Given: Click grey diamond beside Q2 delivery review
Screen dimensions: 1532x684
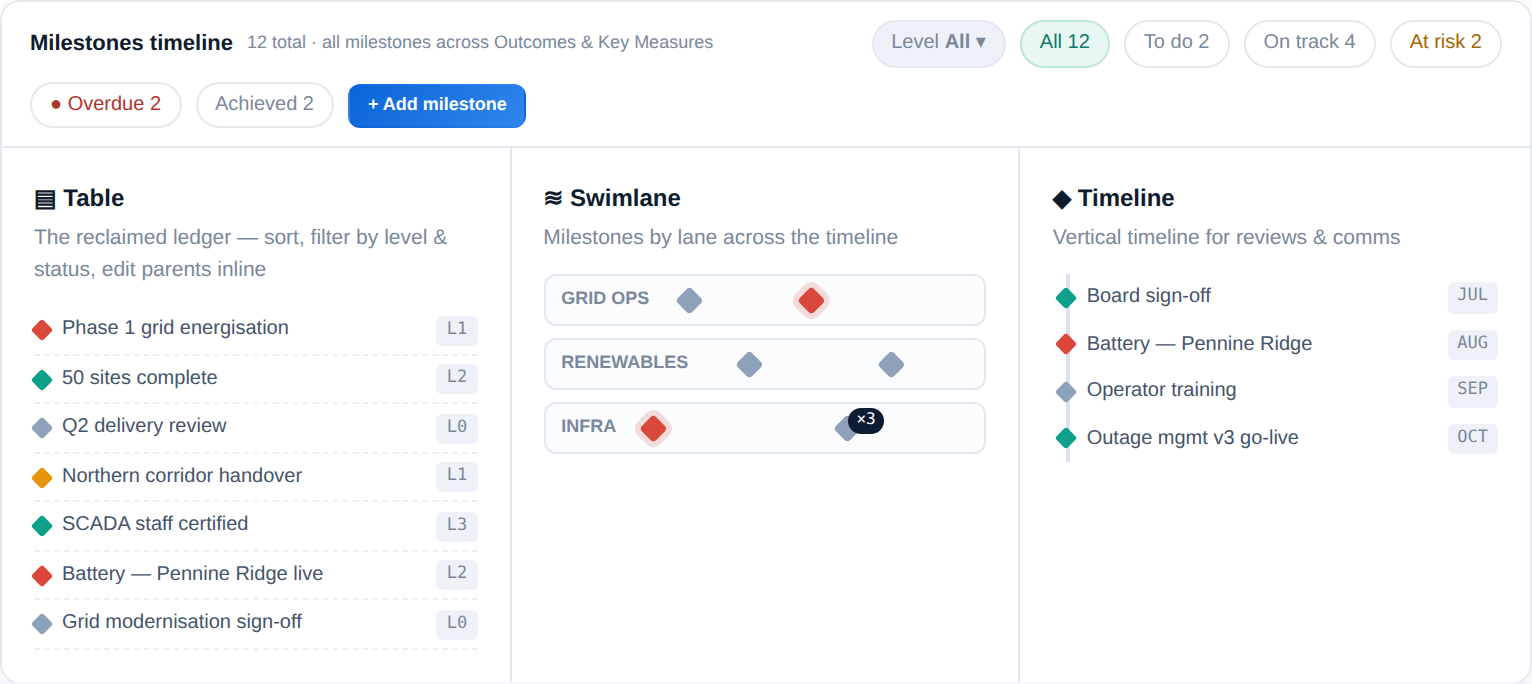Looking at the screenshot, I should coord(42,427).
